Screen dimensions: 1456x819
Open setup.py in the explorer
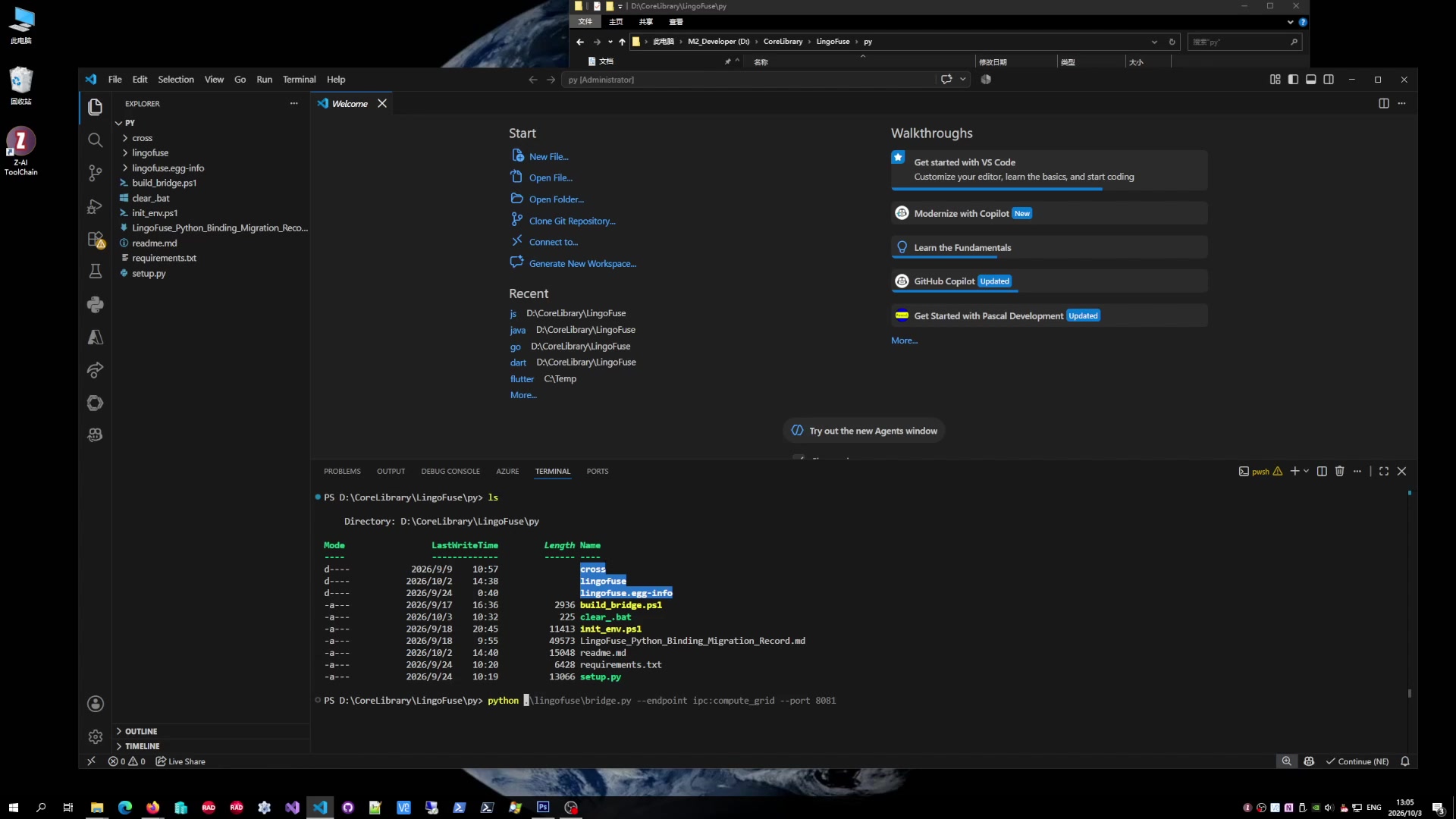click(x=211, y=273)
